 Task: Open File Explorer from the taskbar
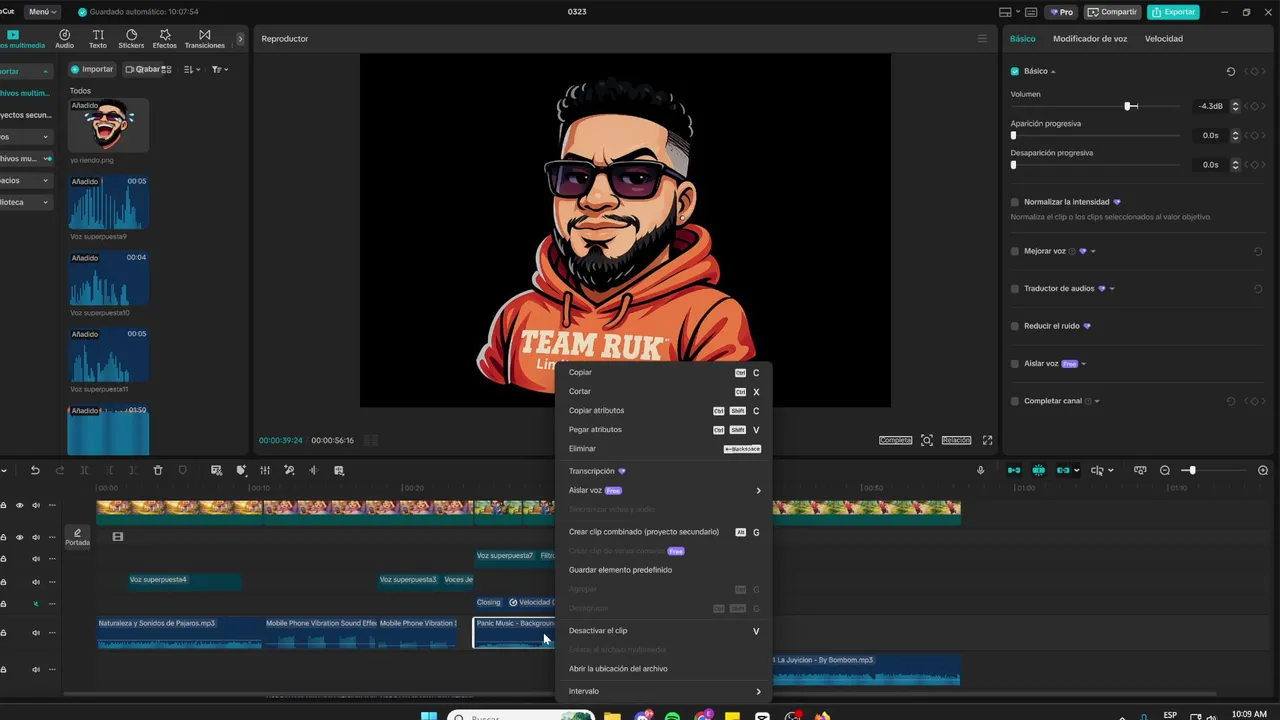tap(612, 716)
